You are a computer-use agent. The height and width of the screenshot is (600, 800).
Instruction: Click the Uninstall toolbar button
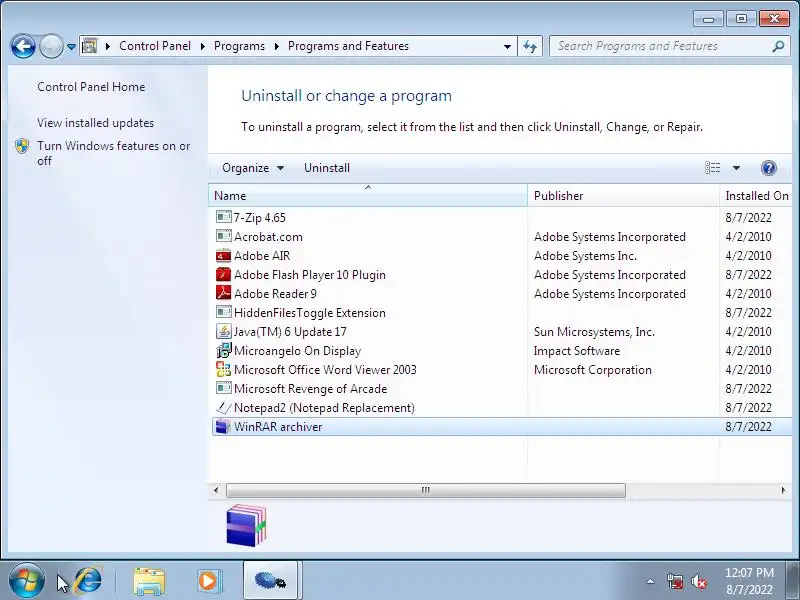pos(327,168)
